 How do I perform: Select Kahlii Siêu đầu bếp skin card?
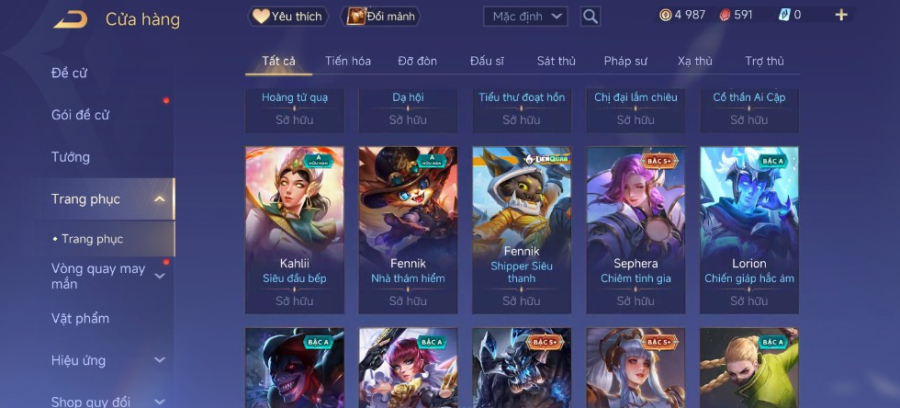click(x=294, y=230)
